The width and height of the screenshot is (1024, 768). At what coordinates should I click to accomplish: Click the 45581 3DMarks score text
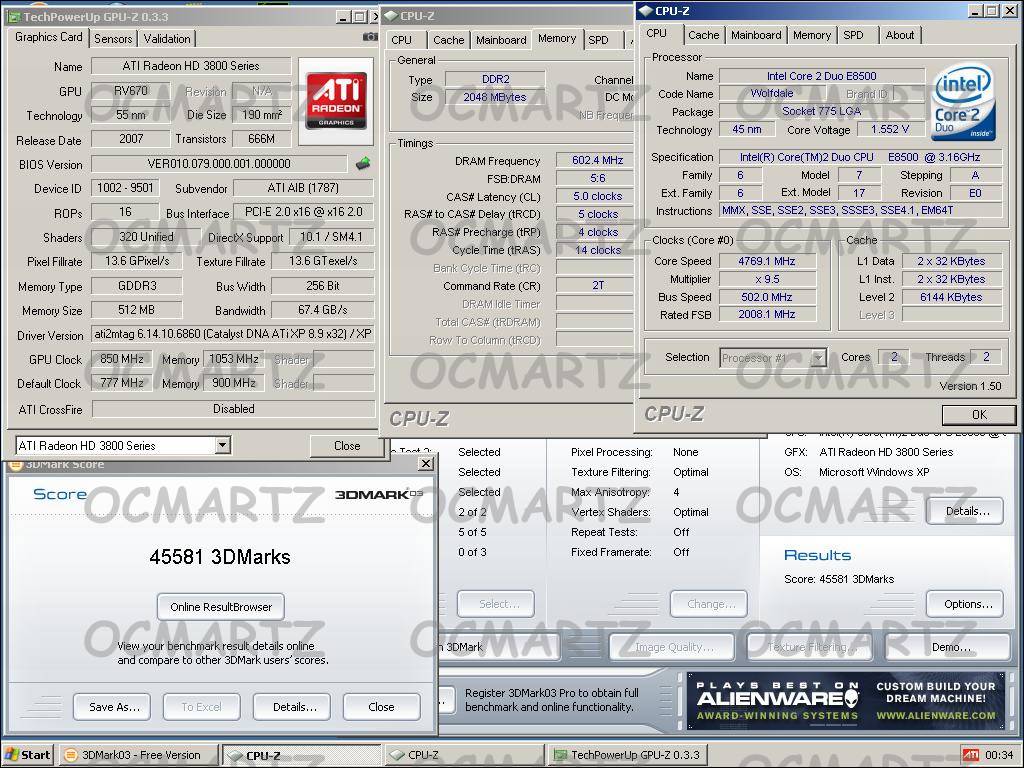[x=220, y=557]
